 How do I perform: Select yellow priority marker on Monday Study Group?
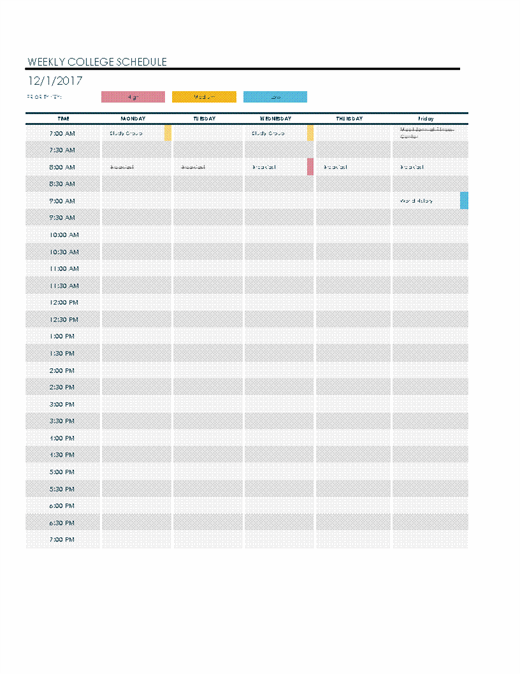[168, 133]
